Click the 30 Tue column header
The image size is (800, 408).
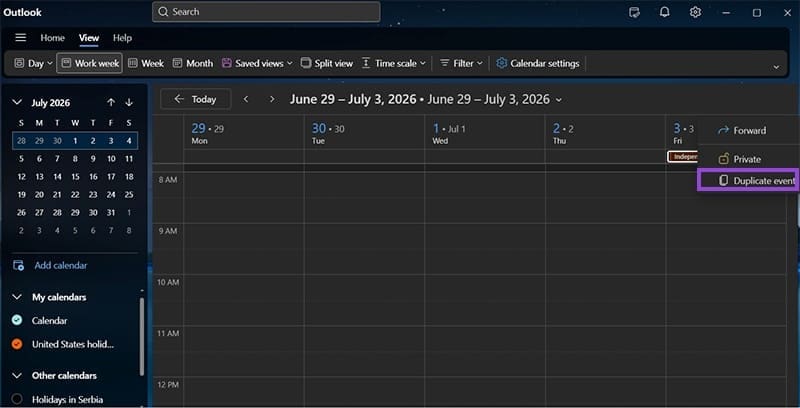364,133
